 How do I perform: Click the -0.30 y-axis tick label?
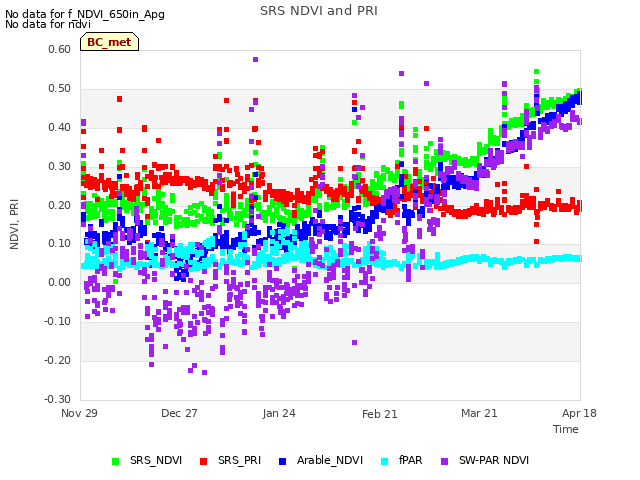pos(58,399)
